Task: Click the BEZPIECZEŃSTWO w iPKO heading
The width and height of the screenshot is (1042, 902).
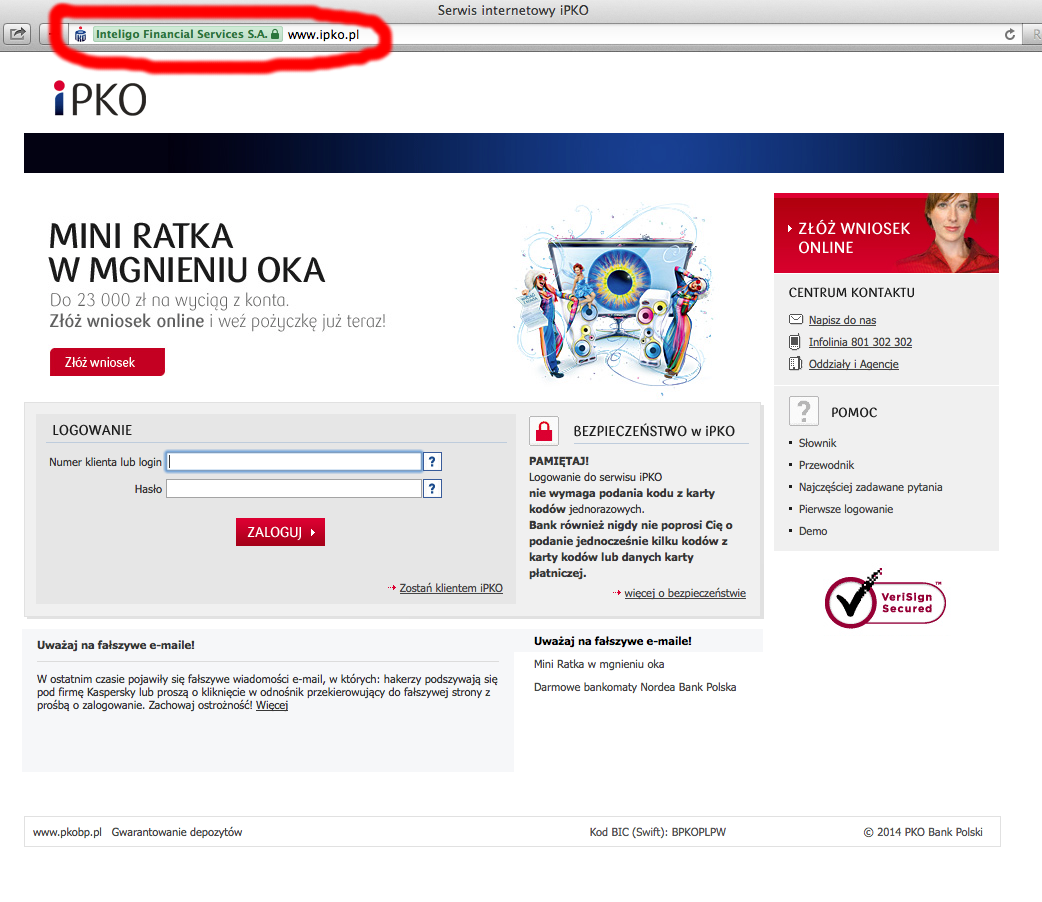Action: 654,431
